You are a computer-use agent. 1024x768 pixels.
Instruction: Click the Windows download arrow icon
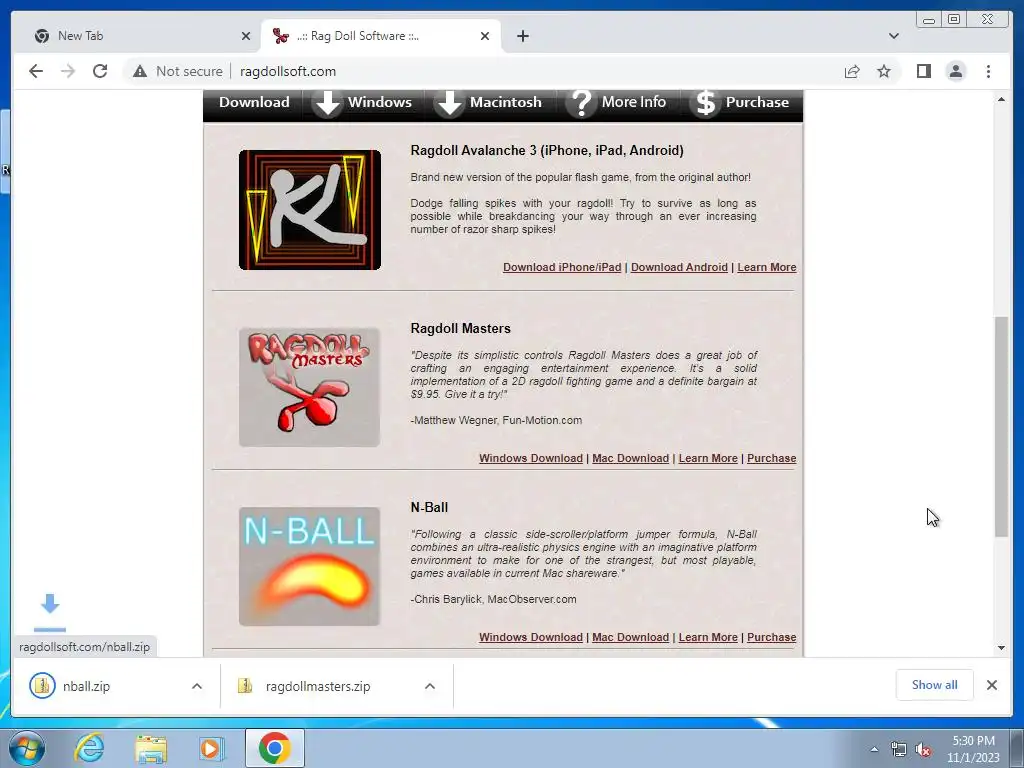point(327,104)
